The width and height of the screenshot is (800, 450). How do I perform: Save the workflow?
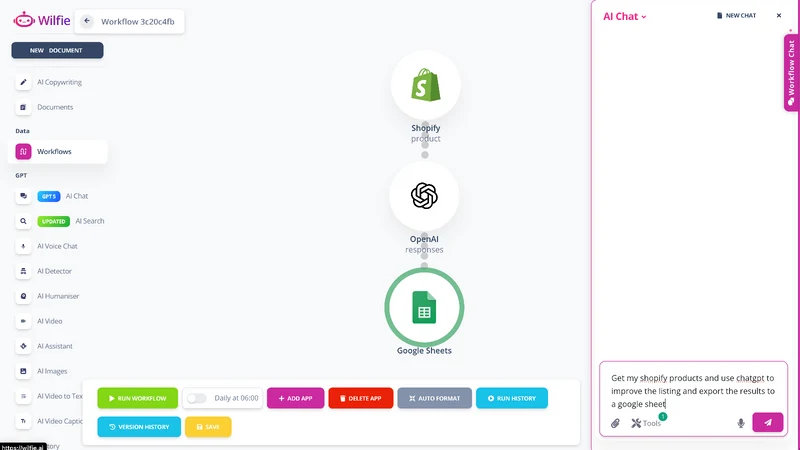tap(208, 427)
